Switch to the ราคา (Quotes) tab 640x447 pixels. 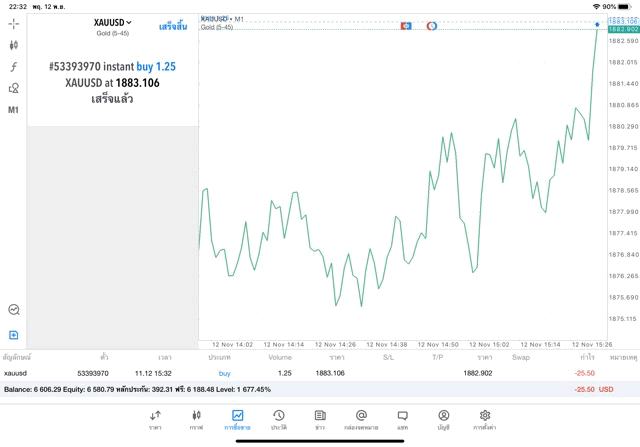coord(155,420)
